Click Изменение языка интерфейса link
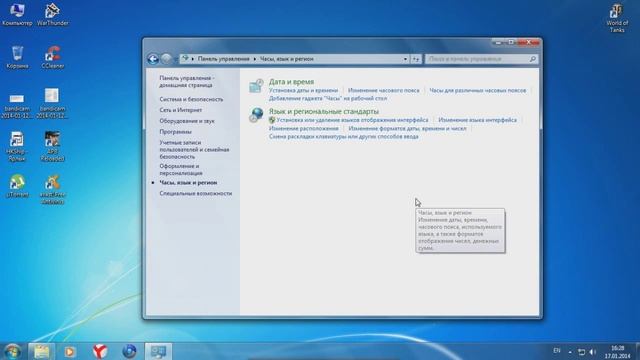The height and width of the screenshot is (360, 640). pos(477,120)
